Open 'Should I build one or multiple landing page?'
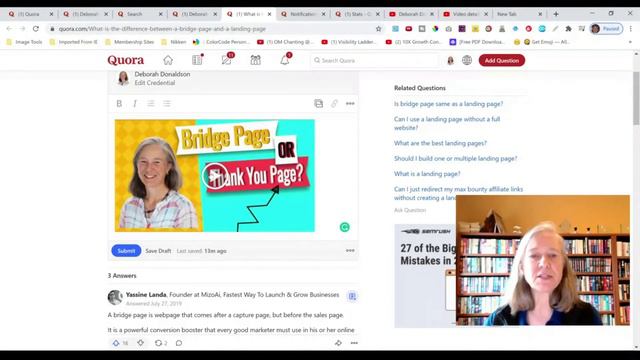The image size is (640, 360). (456, 158)
